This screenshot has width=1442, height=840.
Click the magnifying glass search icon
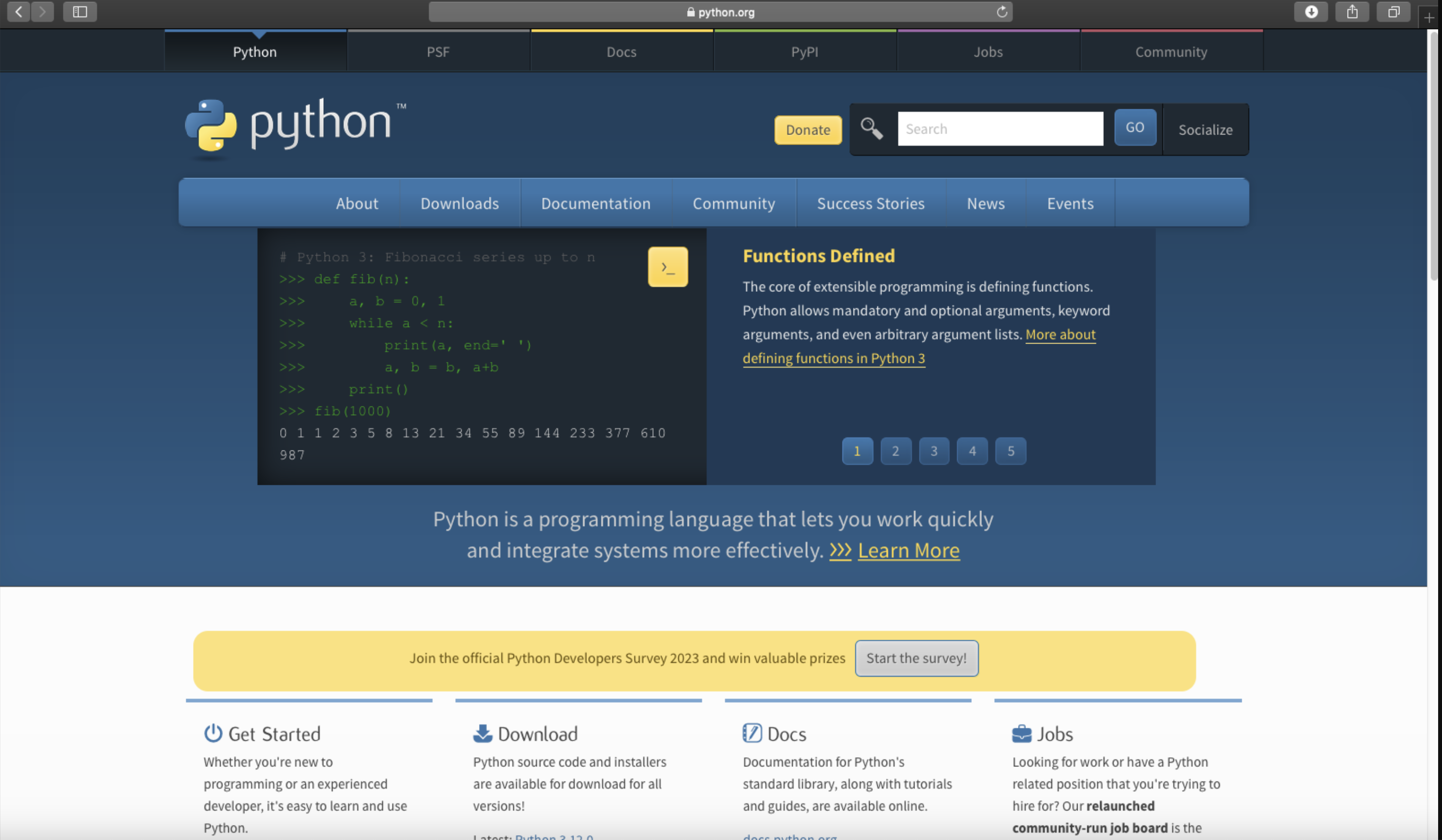pyautogui.click(x=871, y=129)
